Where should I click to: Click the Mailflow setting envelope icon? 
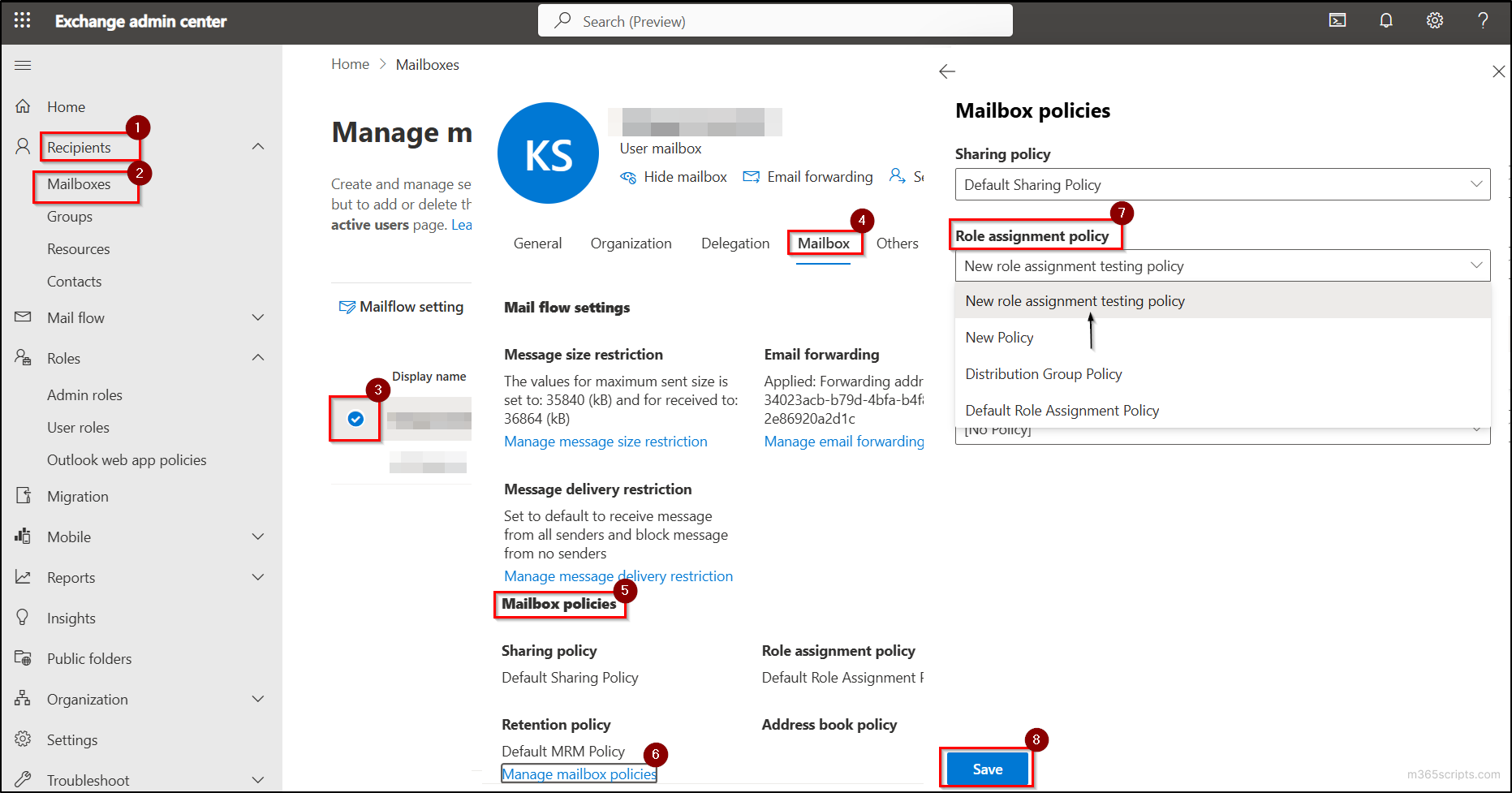point(347,306)
